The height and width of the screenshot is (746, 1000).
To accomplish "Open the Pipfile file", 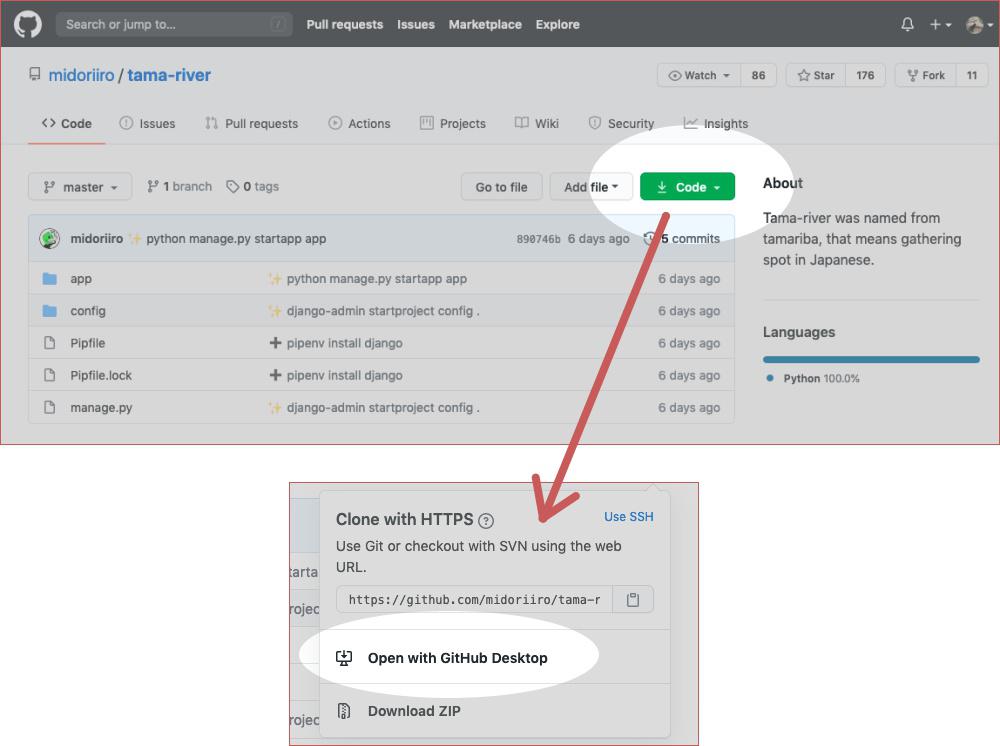I will [87, 343].
